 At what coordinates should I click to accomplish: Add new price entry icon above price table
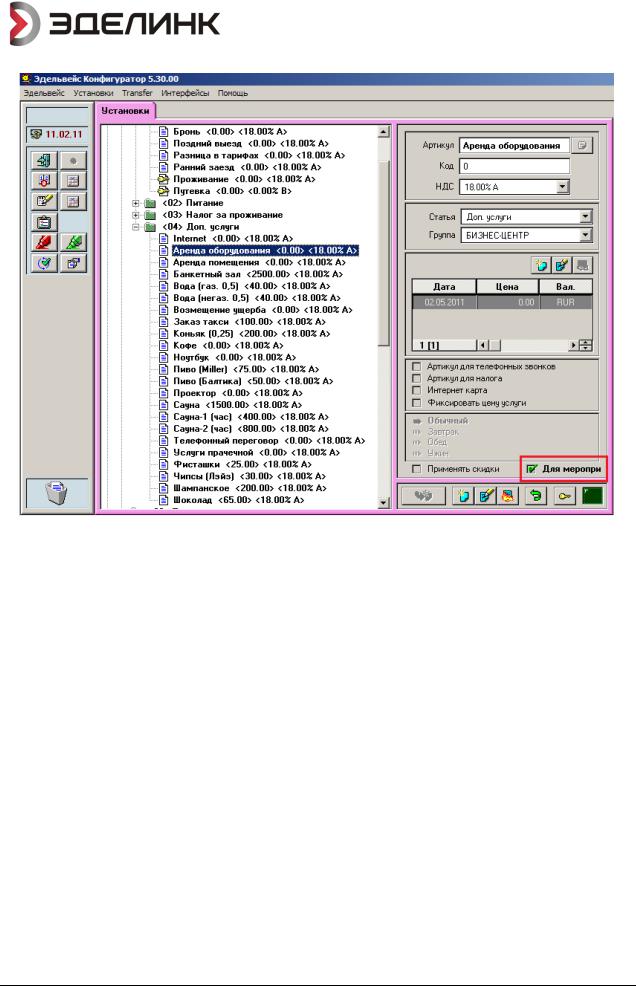(540, 265)
